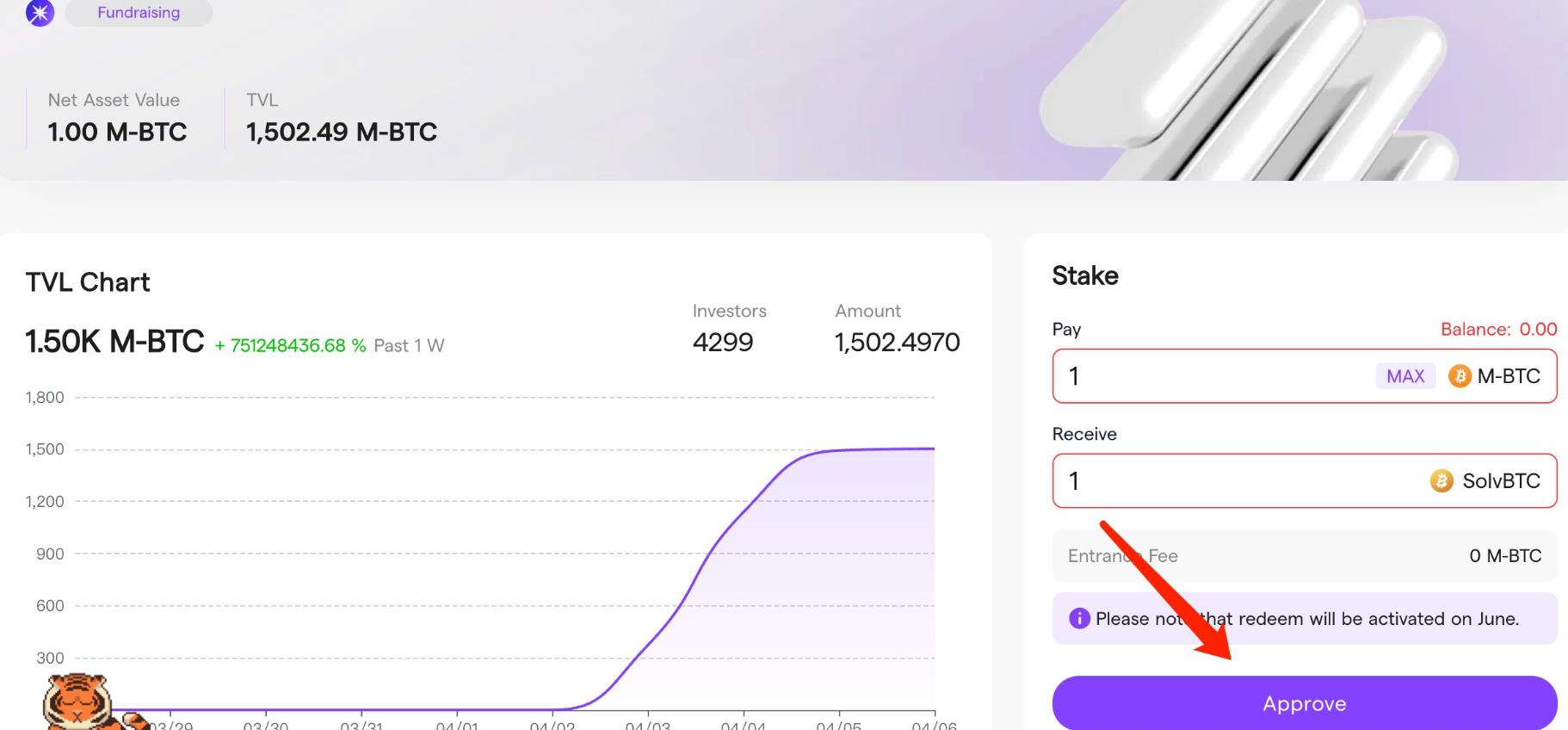
Task: Click the Pay field label
Action: [x=1066, y=329]
